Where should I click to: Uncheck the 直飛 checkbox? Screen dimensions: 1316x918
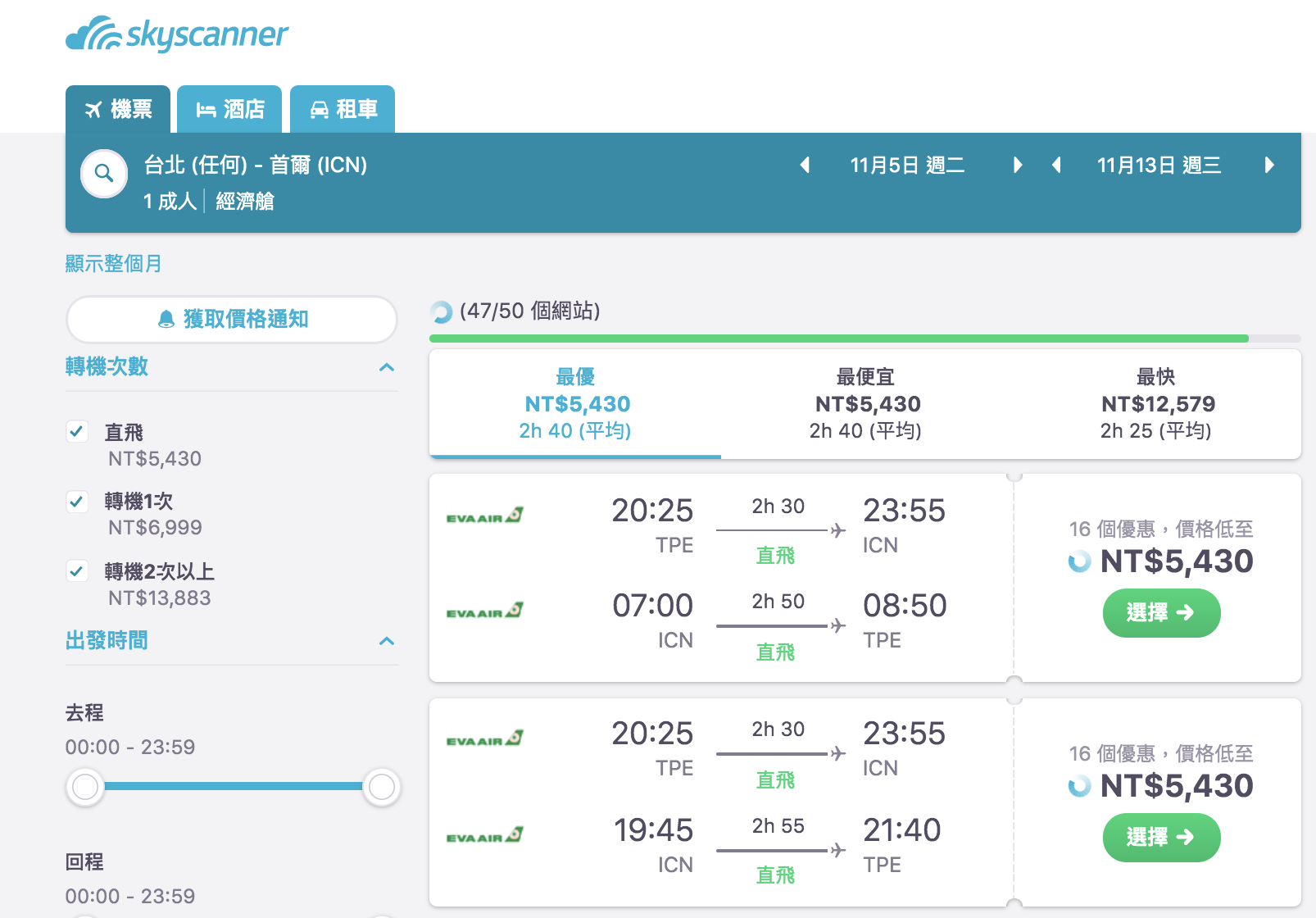(77, 431)
